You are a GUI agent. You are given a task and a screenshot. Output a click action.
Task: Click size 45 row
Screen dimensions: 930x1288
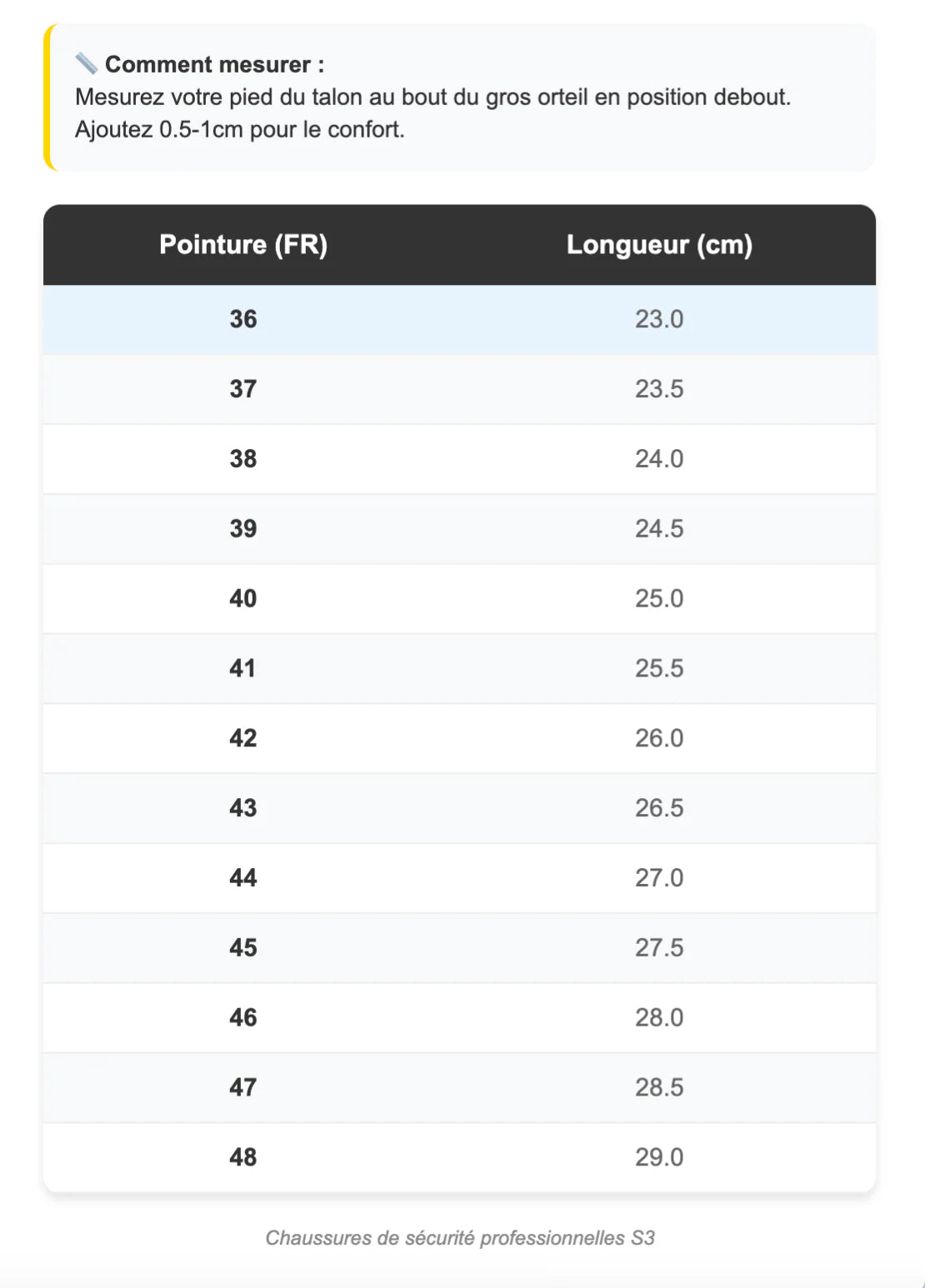coord(243,947)
